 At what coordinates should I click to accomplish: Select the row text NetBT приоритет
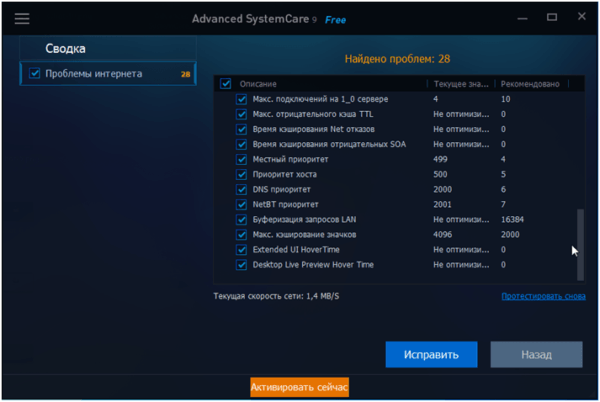pos(285,204)
